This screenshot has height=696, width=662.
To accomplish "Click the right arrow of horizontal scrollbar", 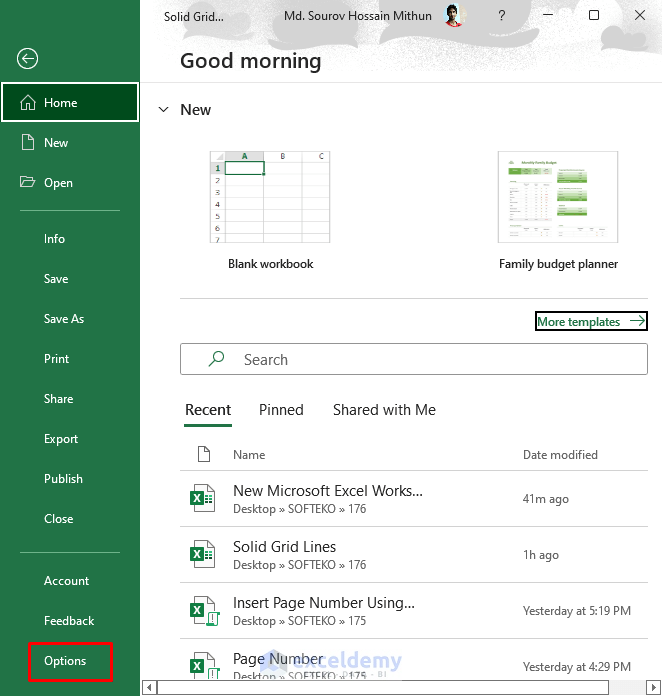I will 653,688.
